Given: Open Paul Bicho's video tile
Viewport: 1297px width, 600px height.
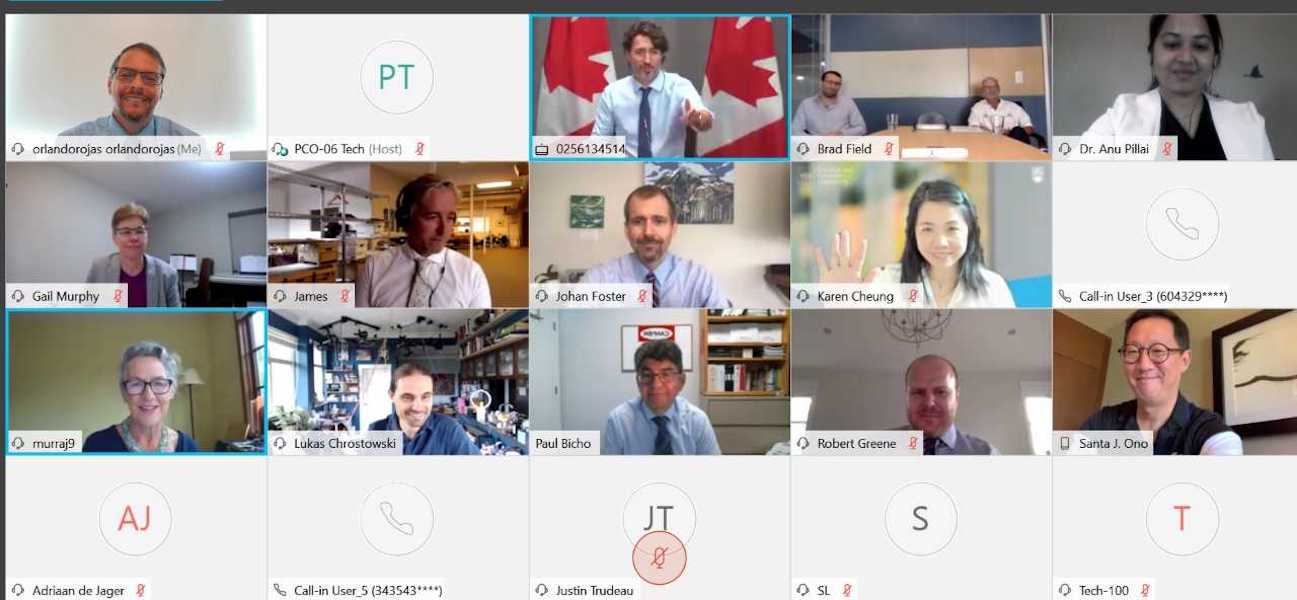Looking at the screenshot, I should [660, 382].
